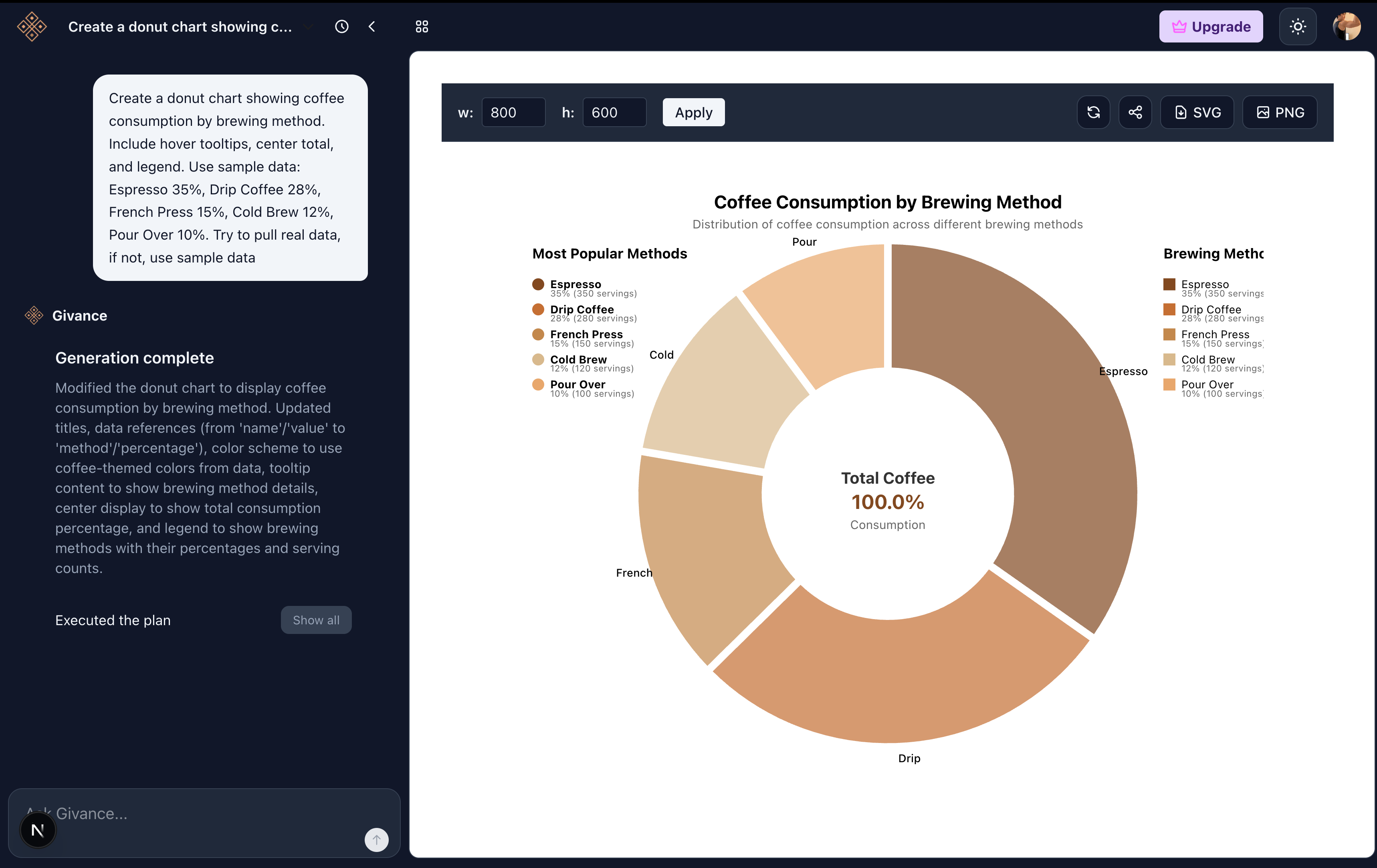Viewport: 1377px width, 868px height.
Task: Click '10% (100 servings)' in left legend
Action: (x=592, y=394)
